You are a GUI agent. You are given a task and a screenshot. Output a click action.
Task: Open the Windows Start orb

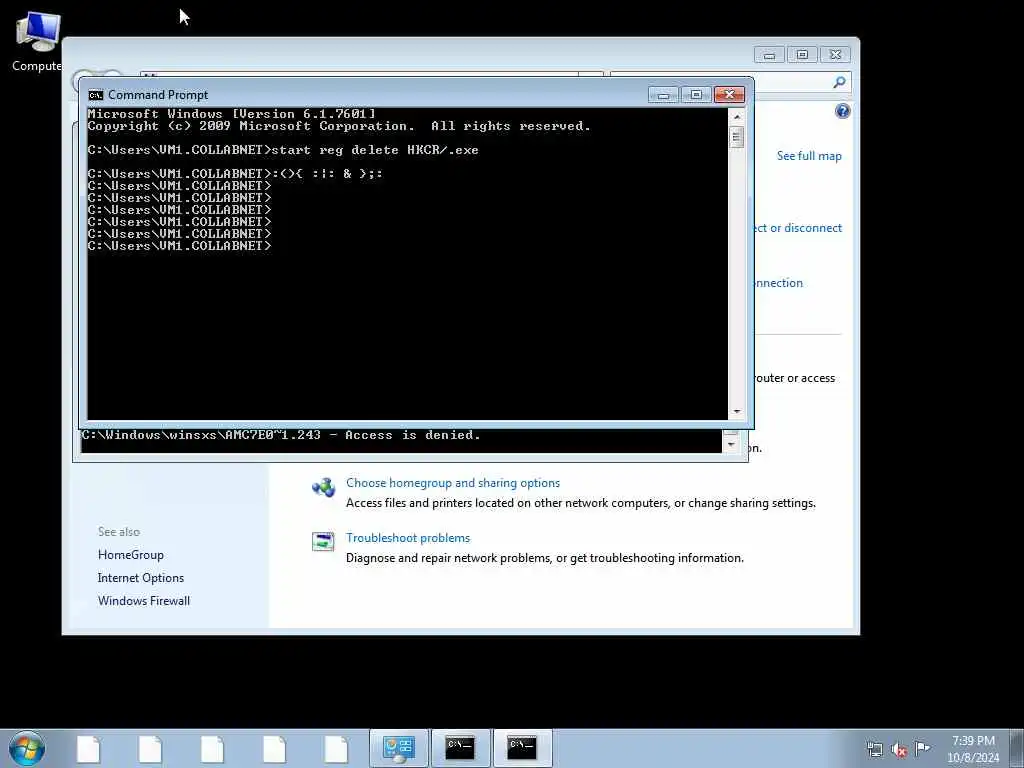27,748
